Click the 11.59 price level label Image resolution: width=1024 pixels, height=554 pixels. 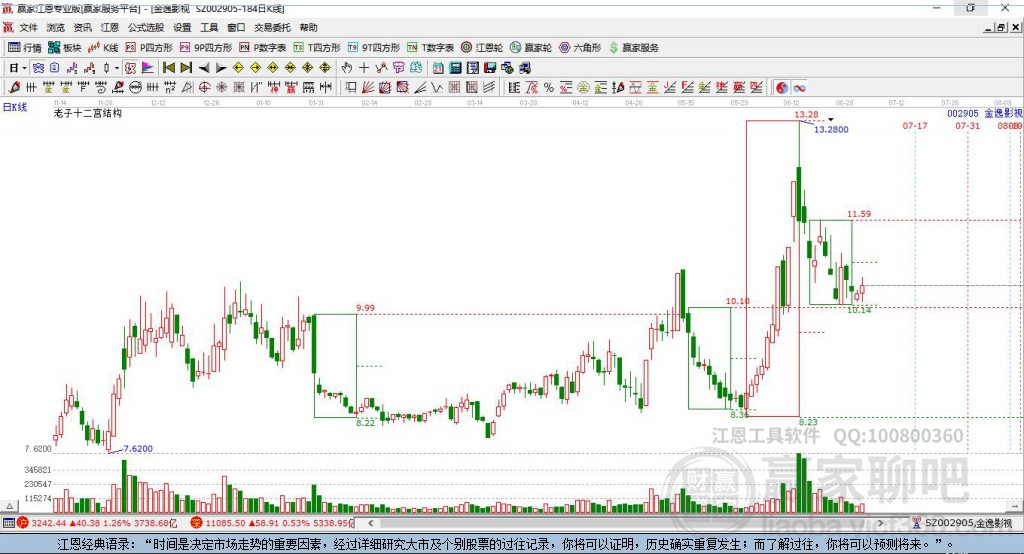[859, 214]
